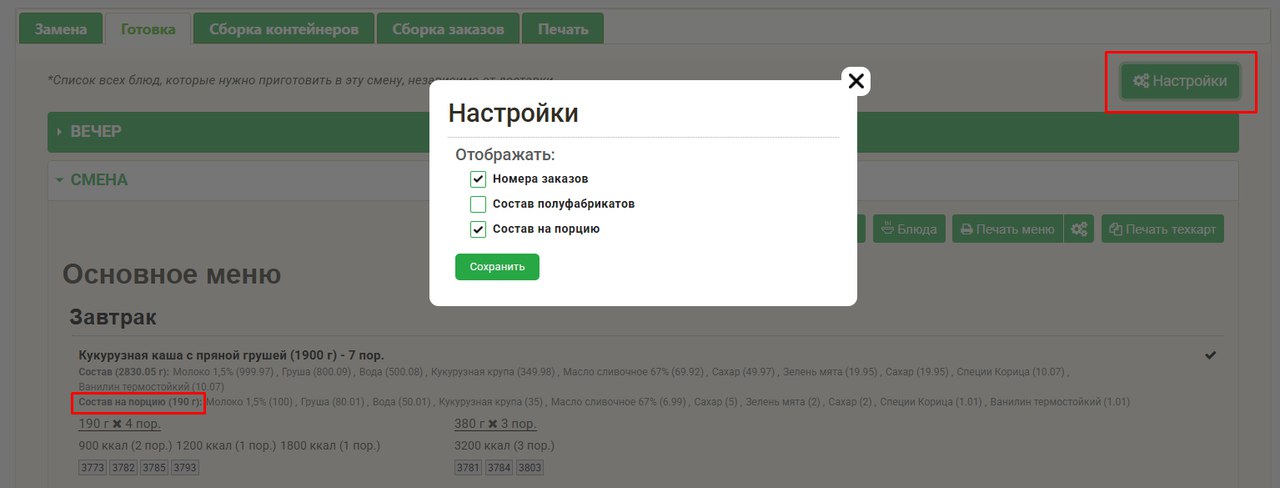Open Настройки with the green gear button

(x=1180, y=82)
